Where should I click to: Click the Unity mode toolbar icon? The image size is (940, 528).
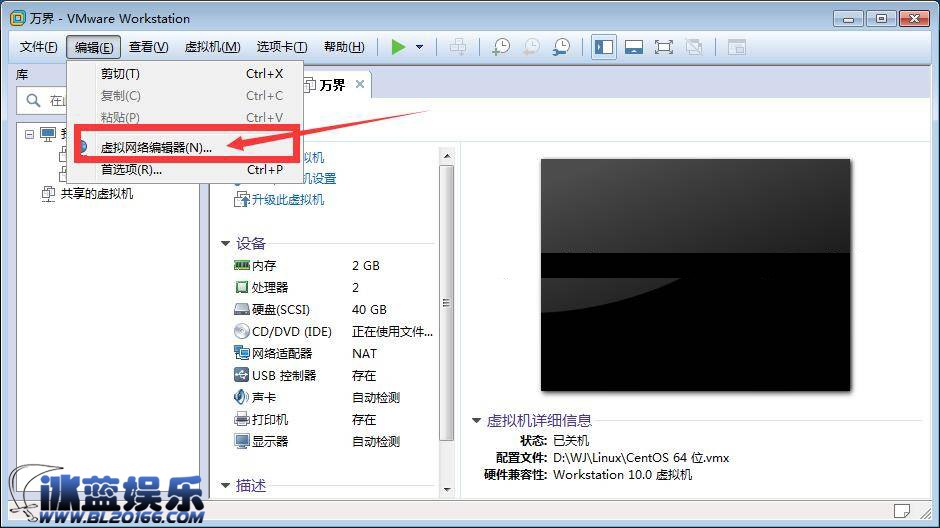tap(694, 47)
